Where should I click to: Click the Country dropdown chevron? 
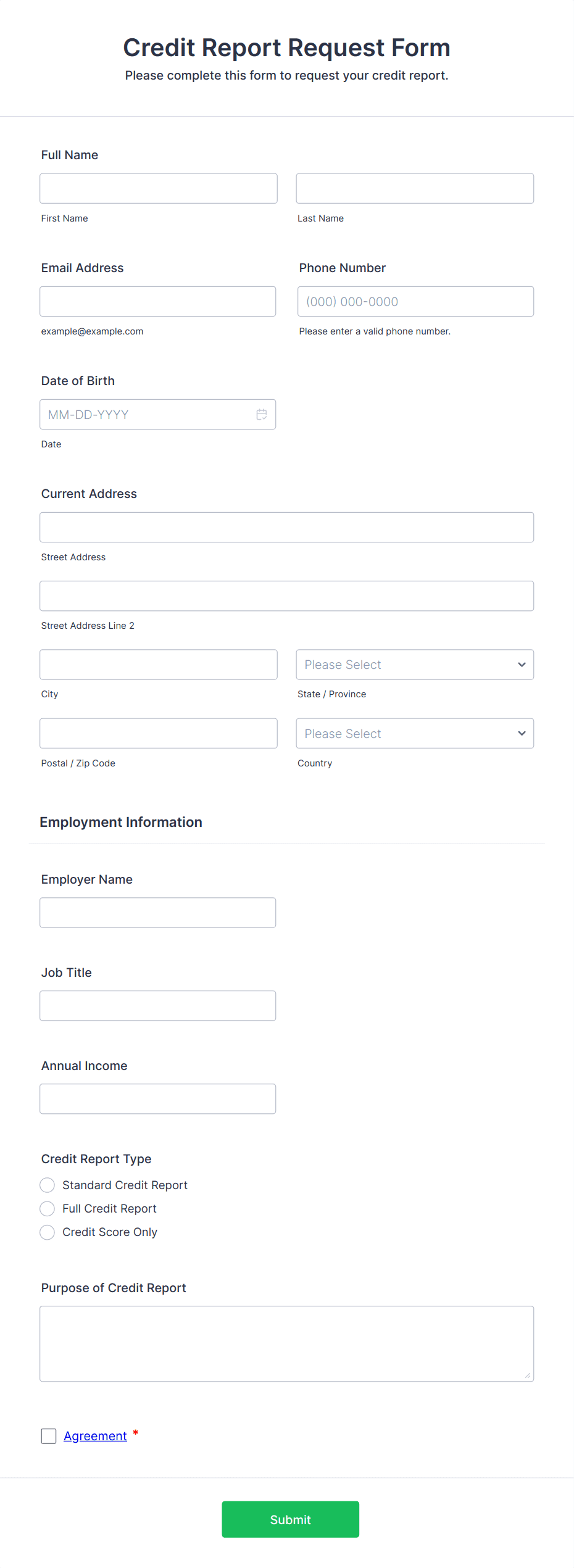[x=520, y=733]
